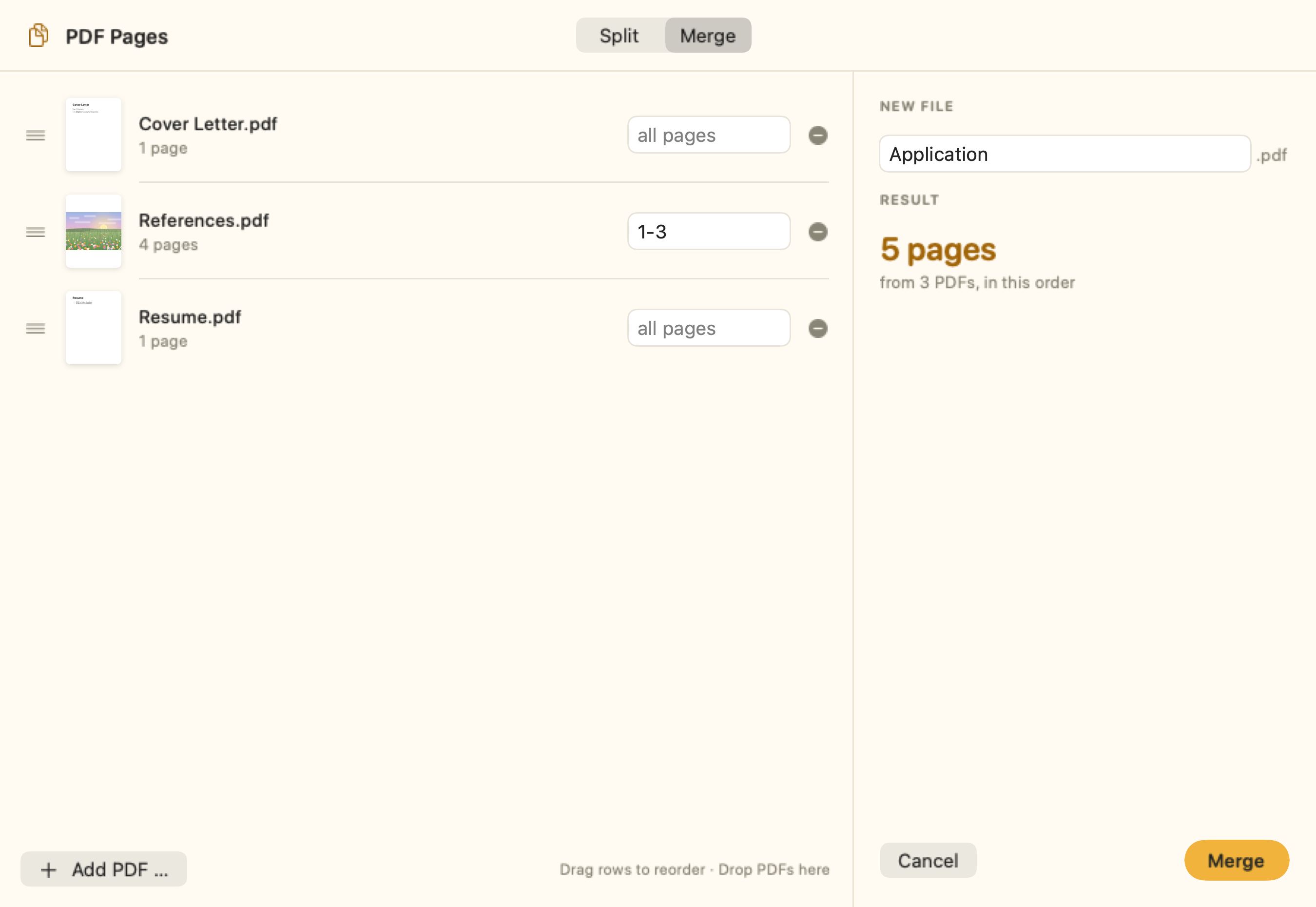Image resolution: width=1316 pixels, height=907 pixels.
Task: Click the Resume page range field
Action: point(708,328)
